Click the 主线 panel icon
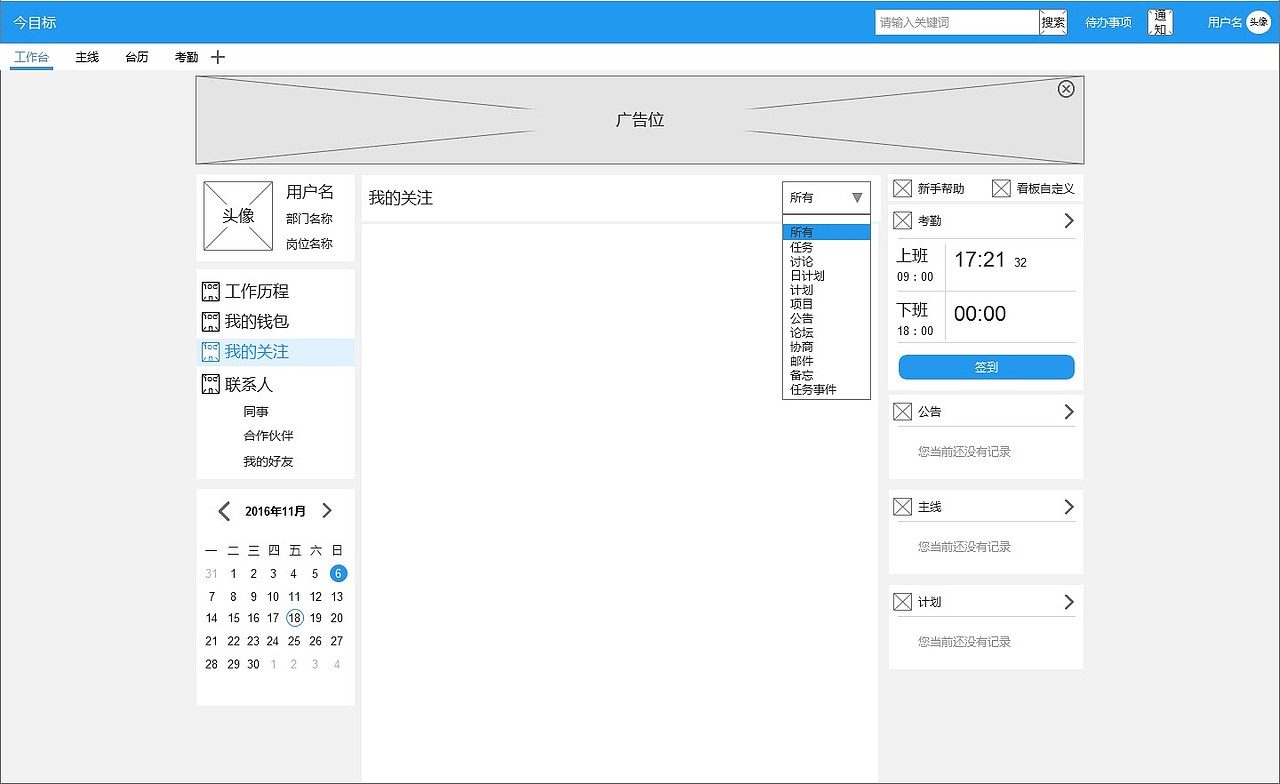This screenshot has width=1280, height=784. click(902, 507)
